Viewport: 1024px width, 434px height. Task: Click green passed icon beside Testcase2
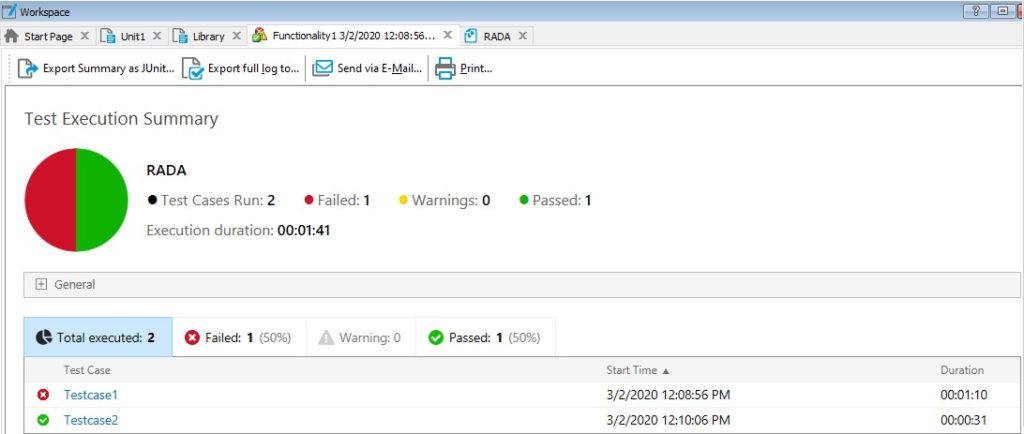click(x=43, y=420)
